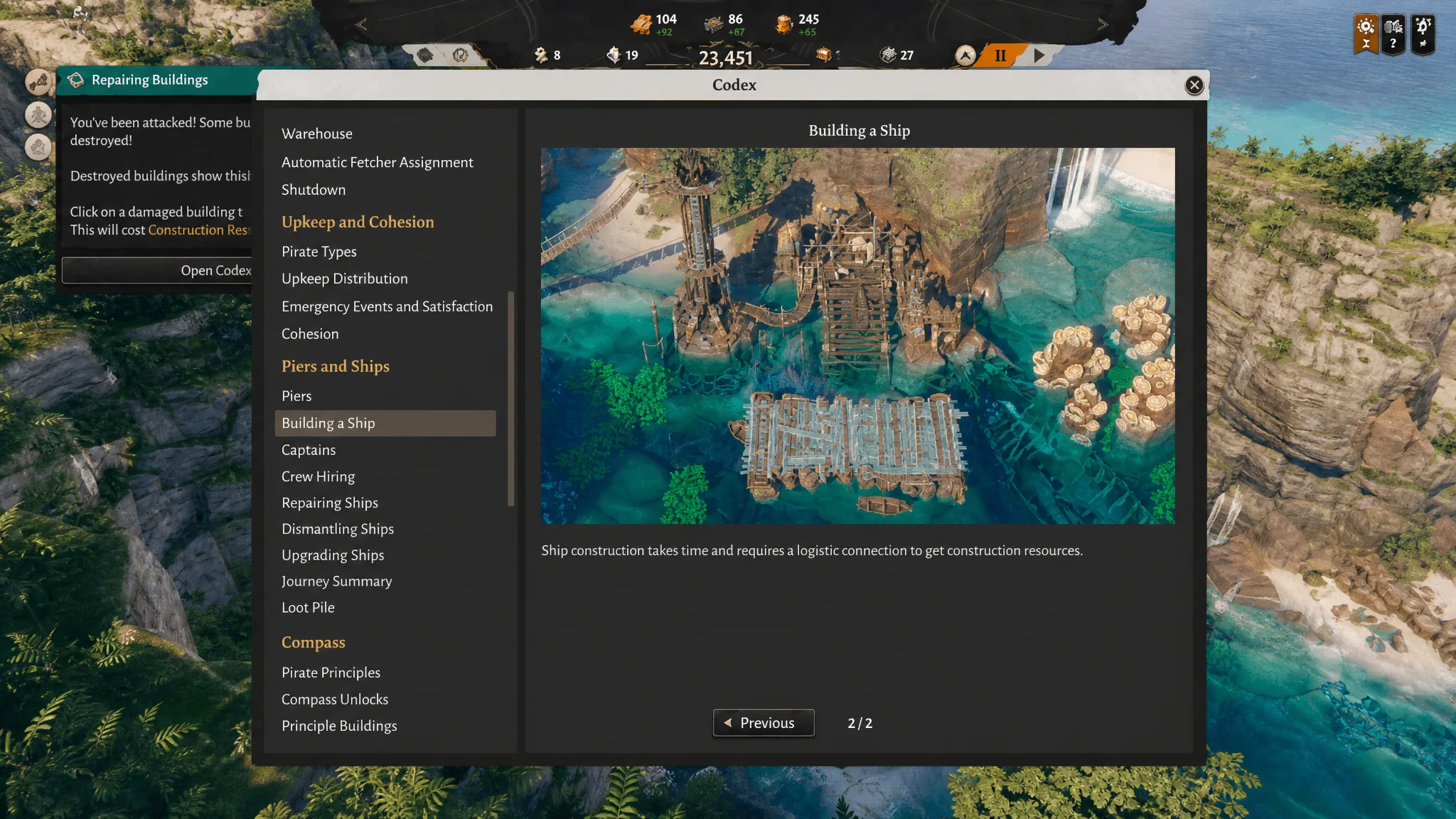Click the net icon showing 27

click(x=888, y=55)
